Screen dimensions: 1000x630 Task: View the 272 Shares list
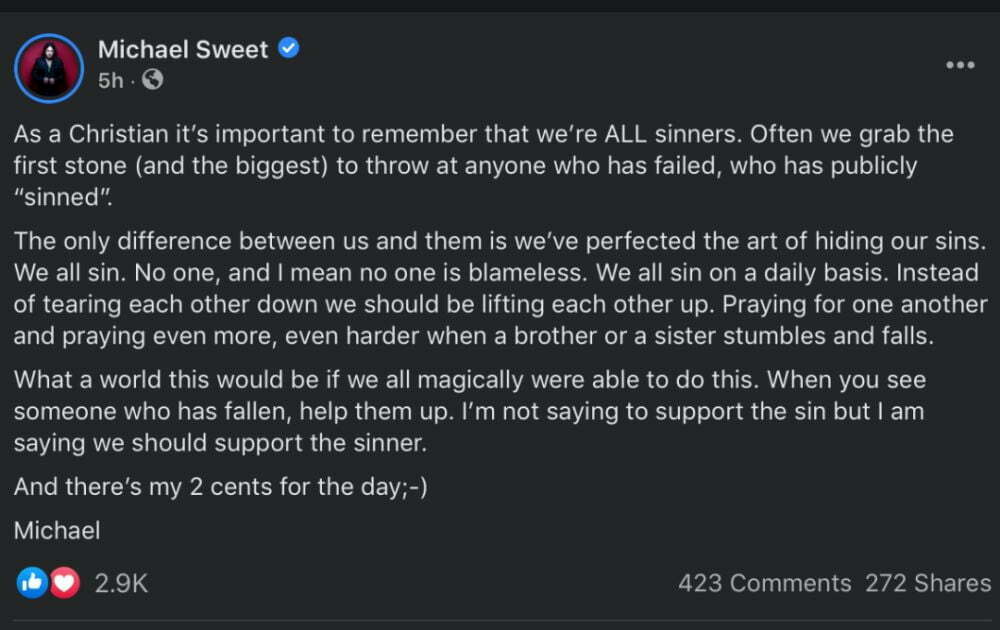click(928, 583)
